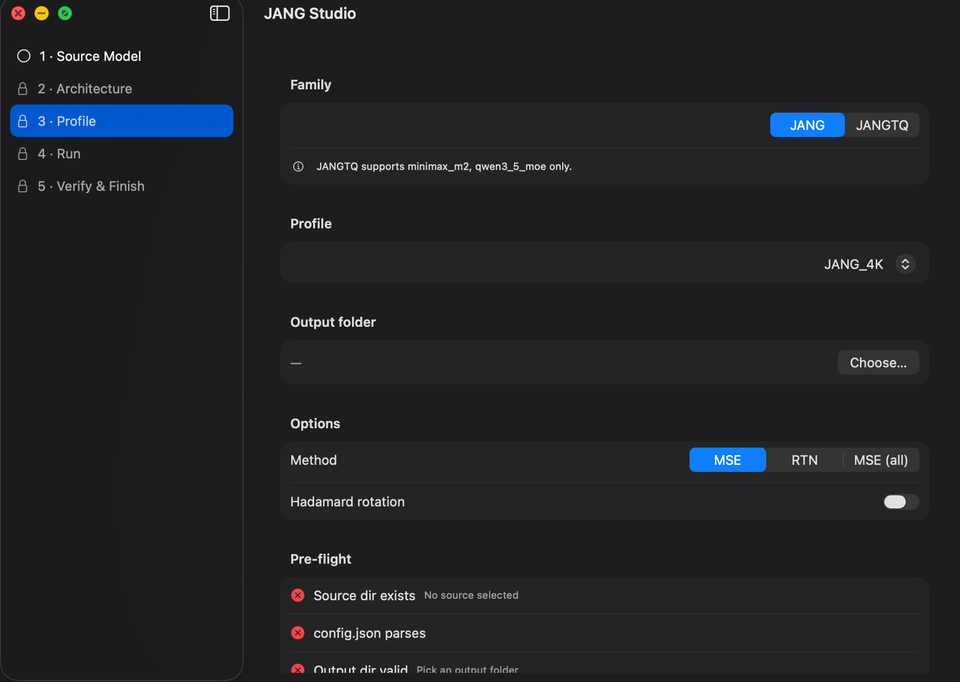Choose the MSE (all) method

[x=880, y=460]
